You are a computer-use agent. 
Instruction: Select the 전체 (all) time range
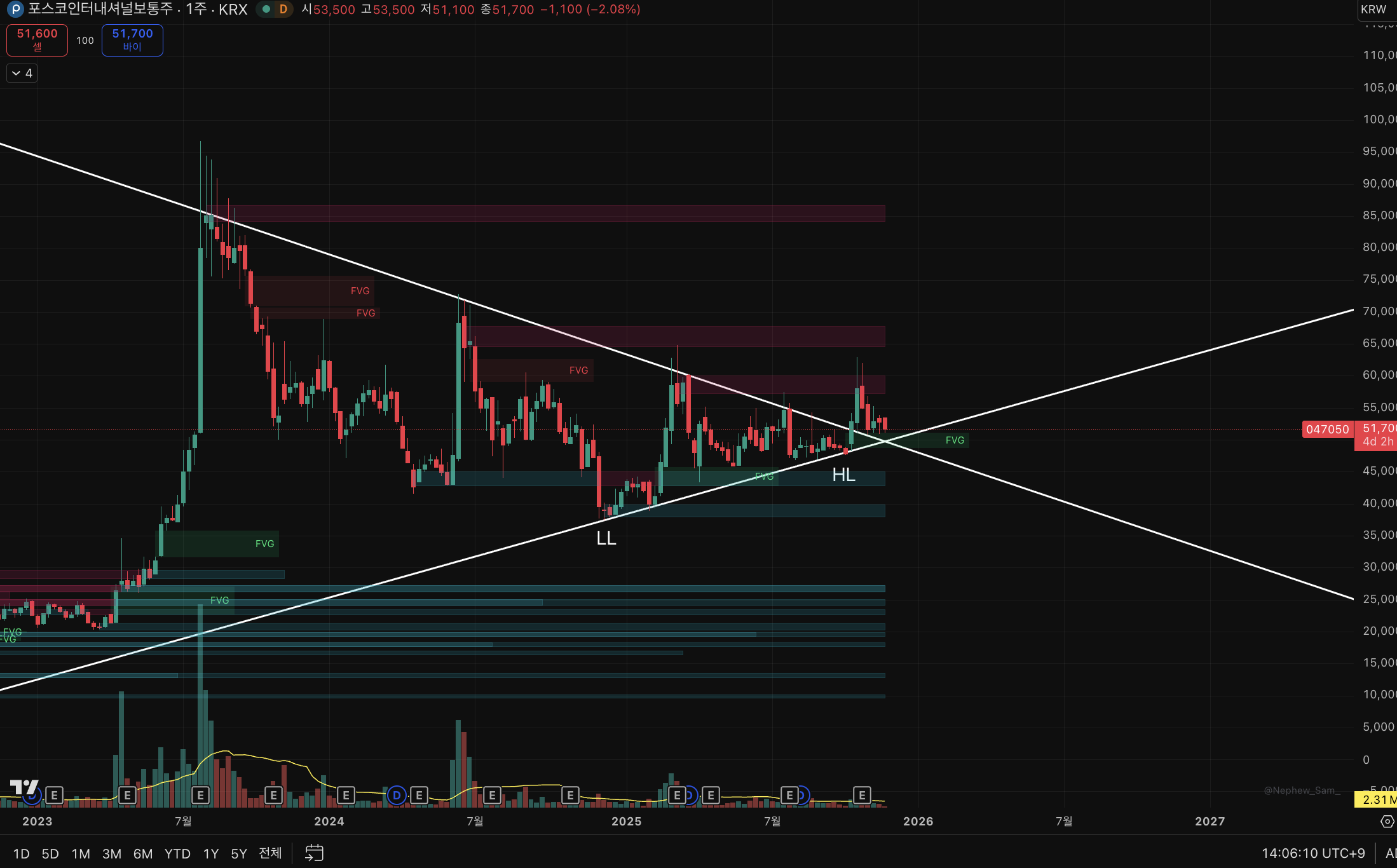tap(270, 853)
